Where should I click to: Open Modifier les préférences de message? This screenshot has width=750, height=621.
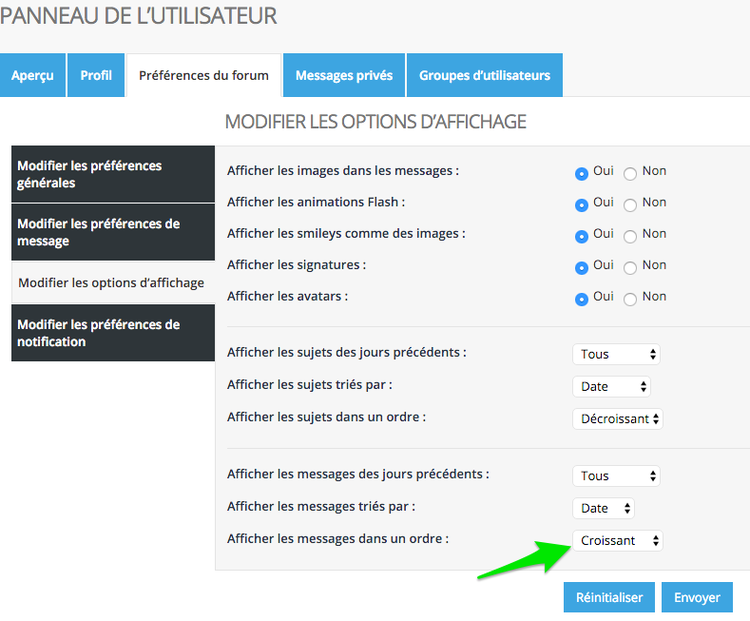113,233
